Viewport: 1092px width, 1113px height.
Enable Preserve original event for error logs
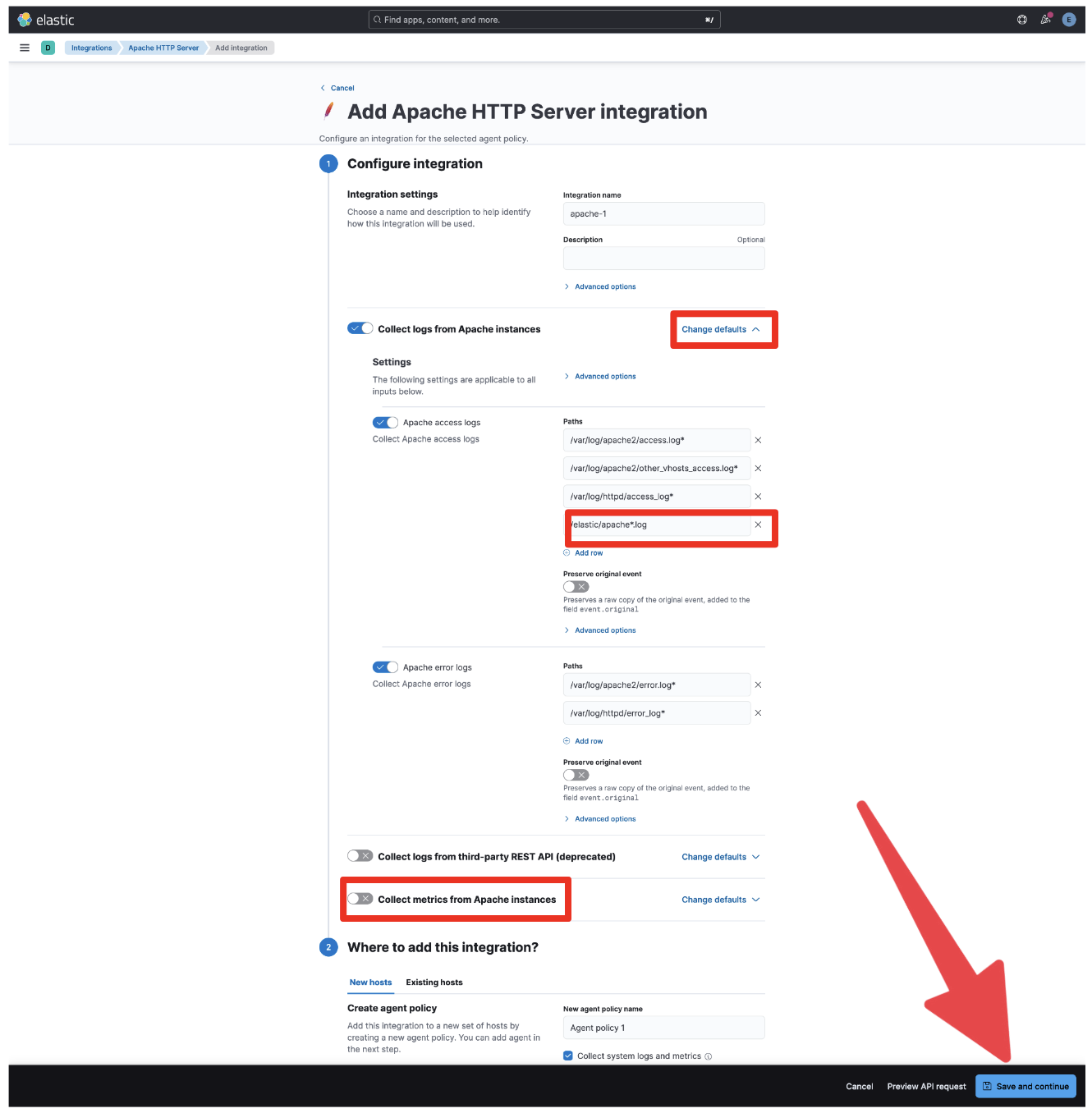[576, 775]
